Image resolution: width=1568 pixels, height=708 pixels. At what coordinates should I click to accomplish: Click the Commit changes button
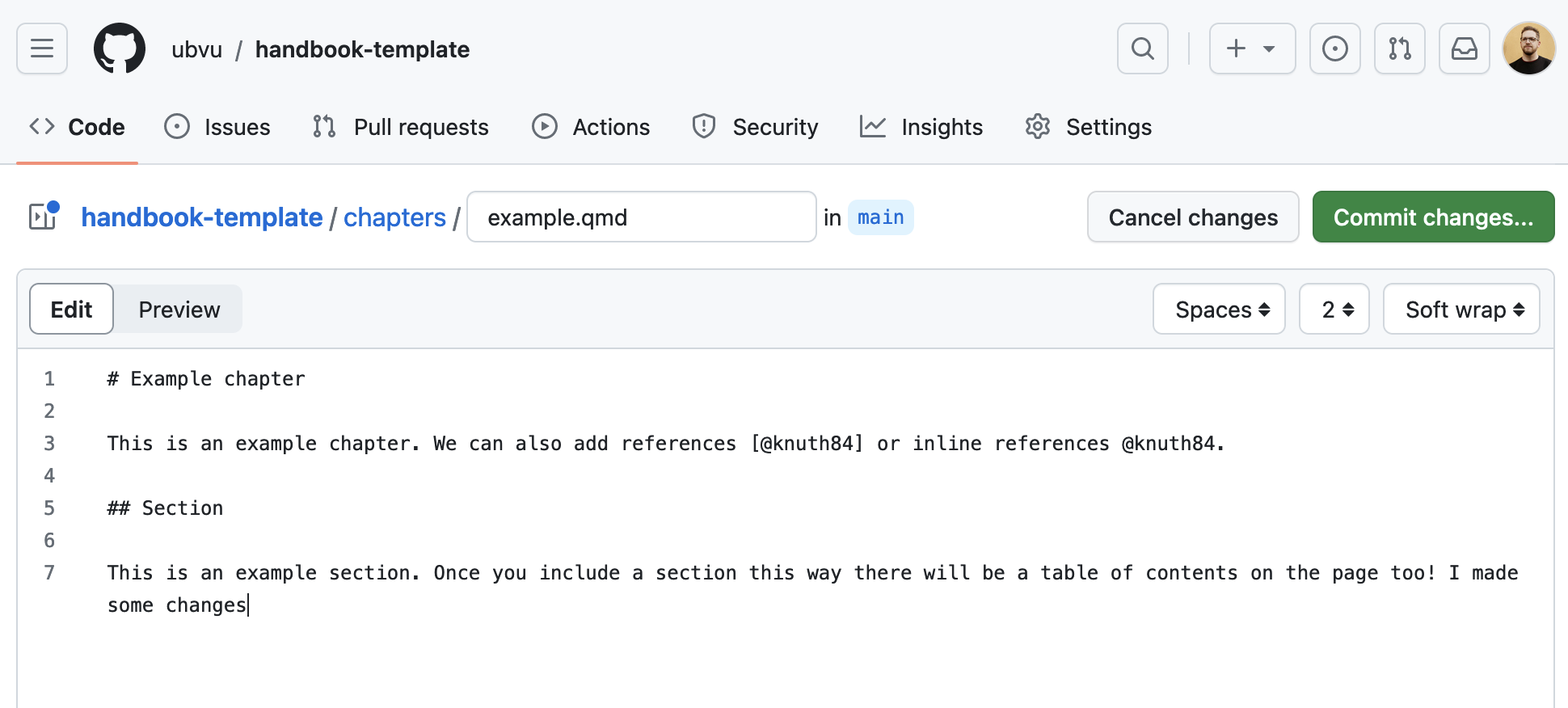tap(1433, 217)
